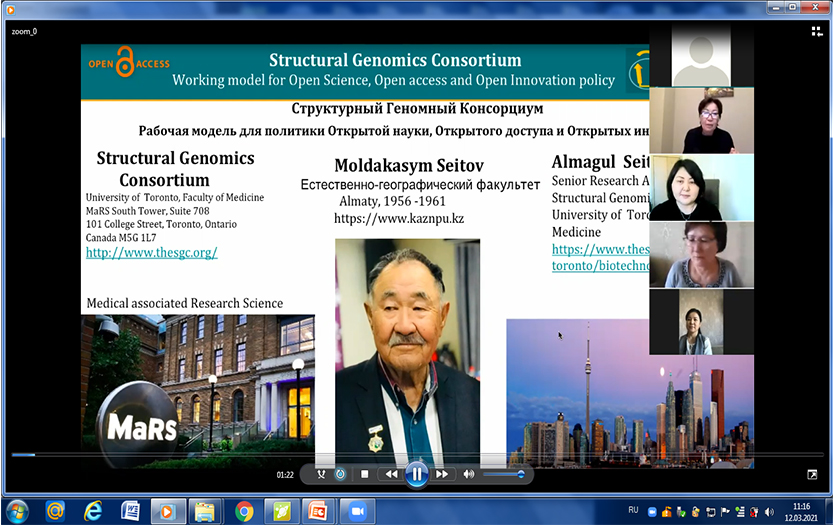Open system volume tray icon

(x=769, y=512)
